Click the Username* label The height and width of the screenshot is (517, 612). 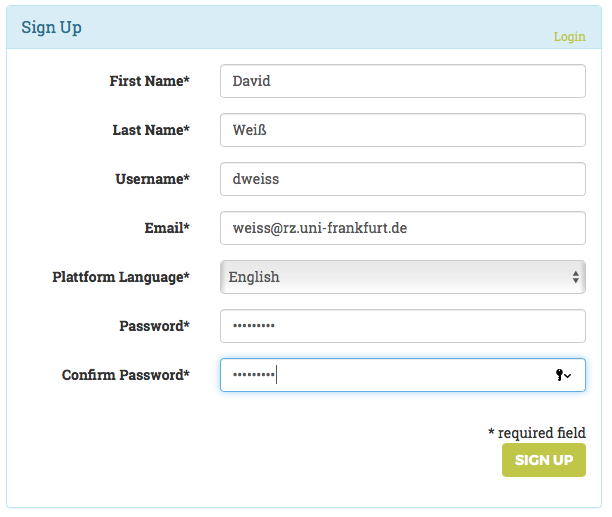click(x=152, y=179)
